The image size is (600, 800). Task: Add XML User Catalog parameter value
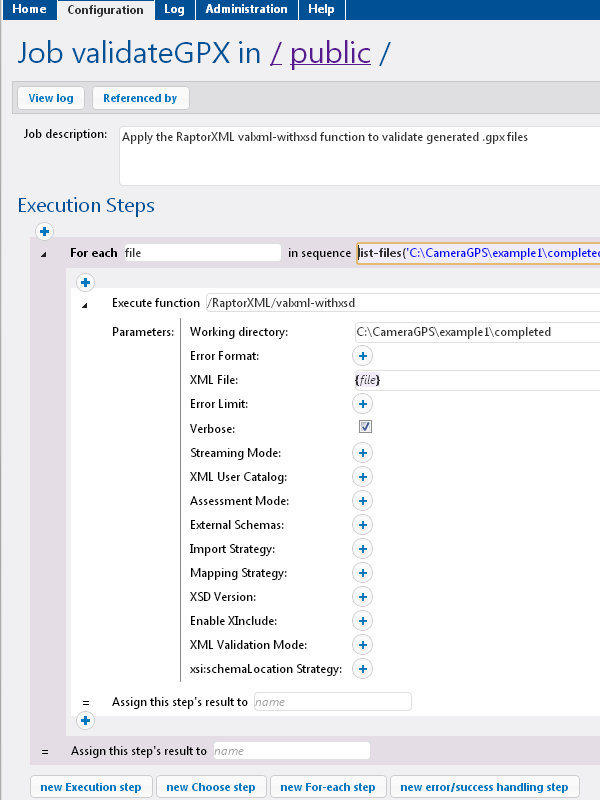pos(363,477)
